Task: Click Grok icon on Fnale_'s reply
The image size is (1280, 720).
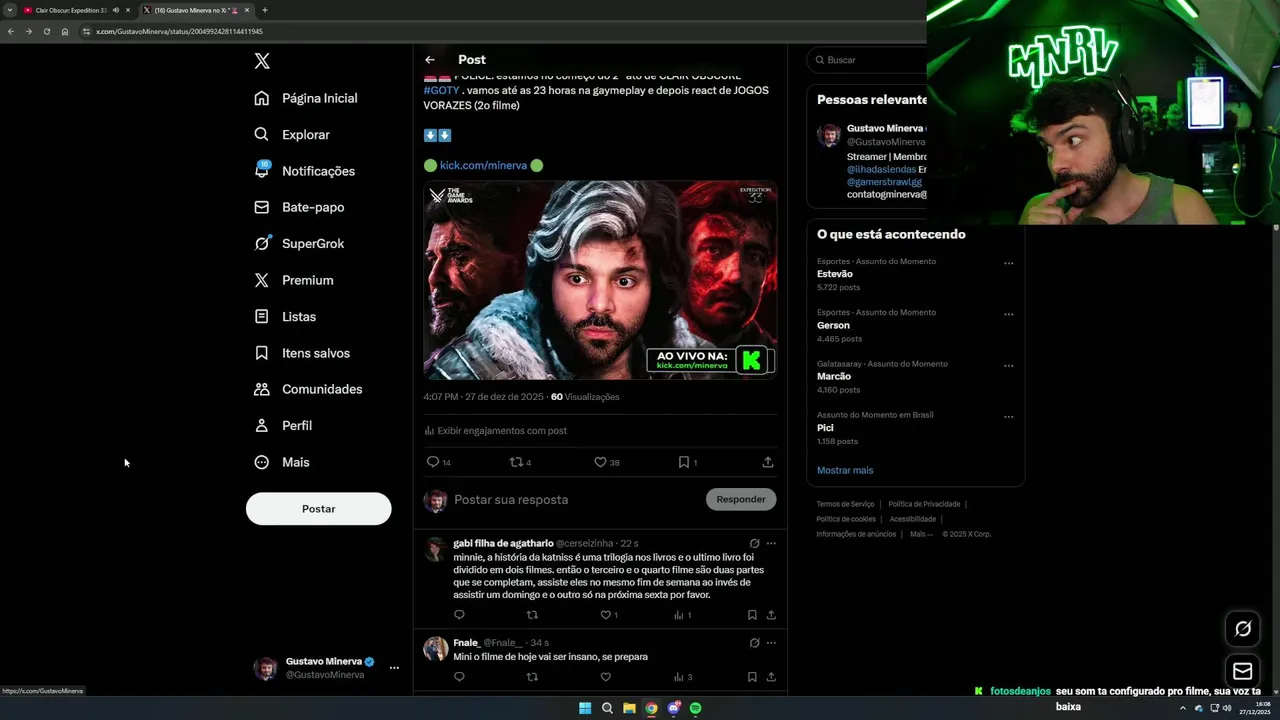Action: click(x=755, y=643)
